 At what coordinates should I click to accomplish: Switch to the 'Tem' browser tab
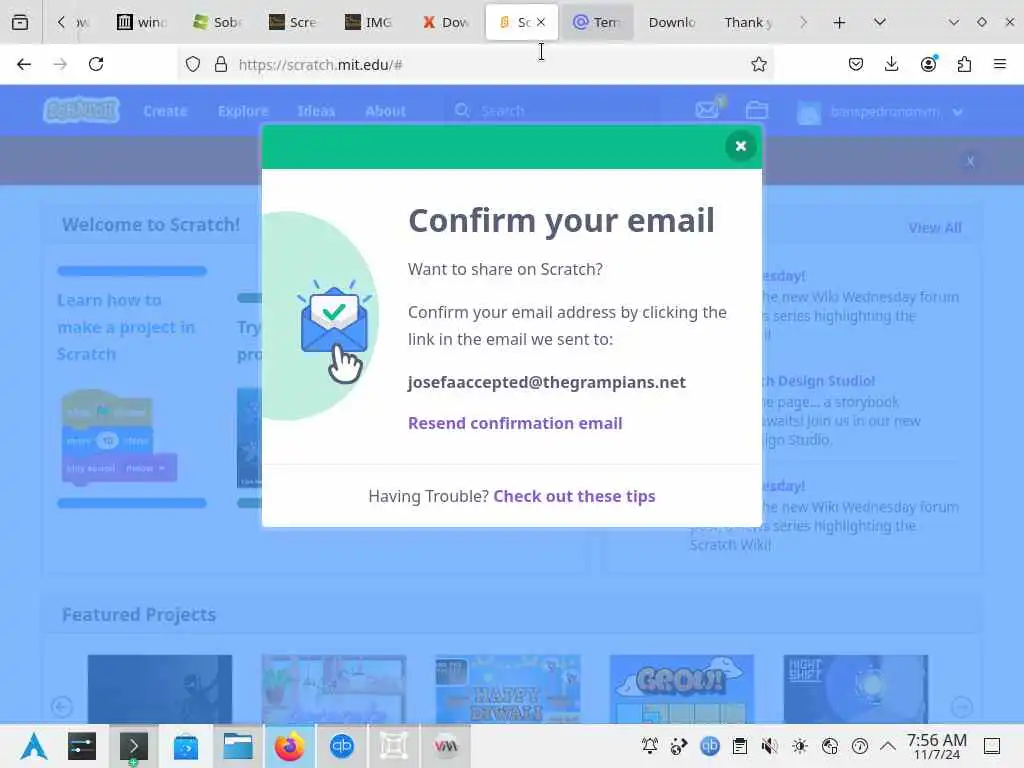coord(597,22)
